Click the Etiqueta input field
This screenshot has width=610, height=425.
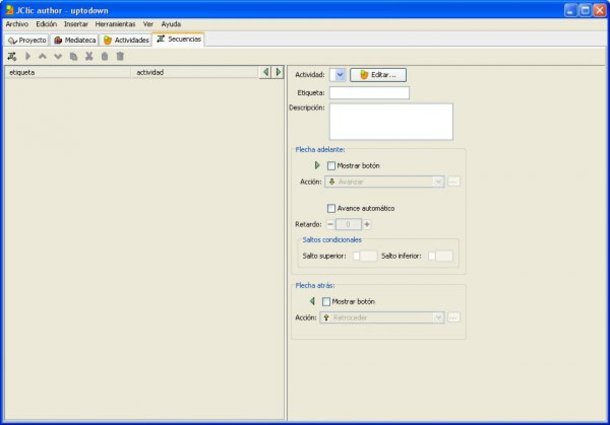(369, 93)
